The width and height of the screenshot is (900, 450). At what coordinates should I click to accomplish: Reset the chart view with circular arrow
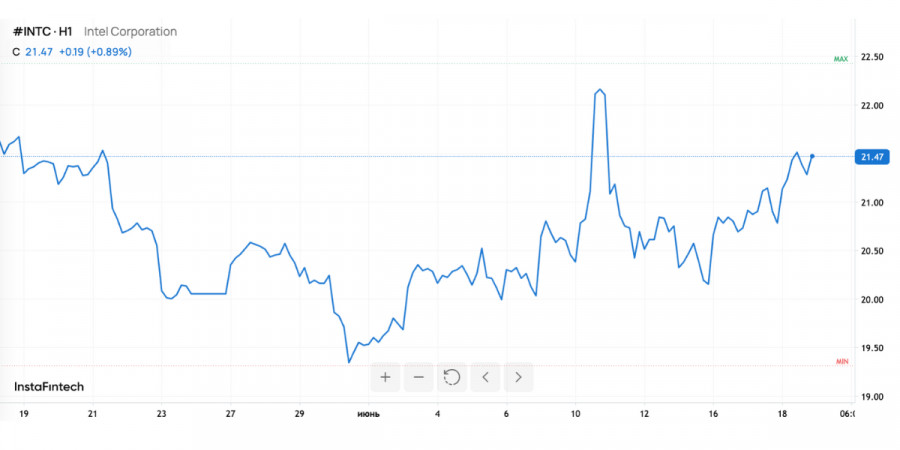452,377
